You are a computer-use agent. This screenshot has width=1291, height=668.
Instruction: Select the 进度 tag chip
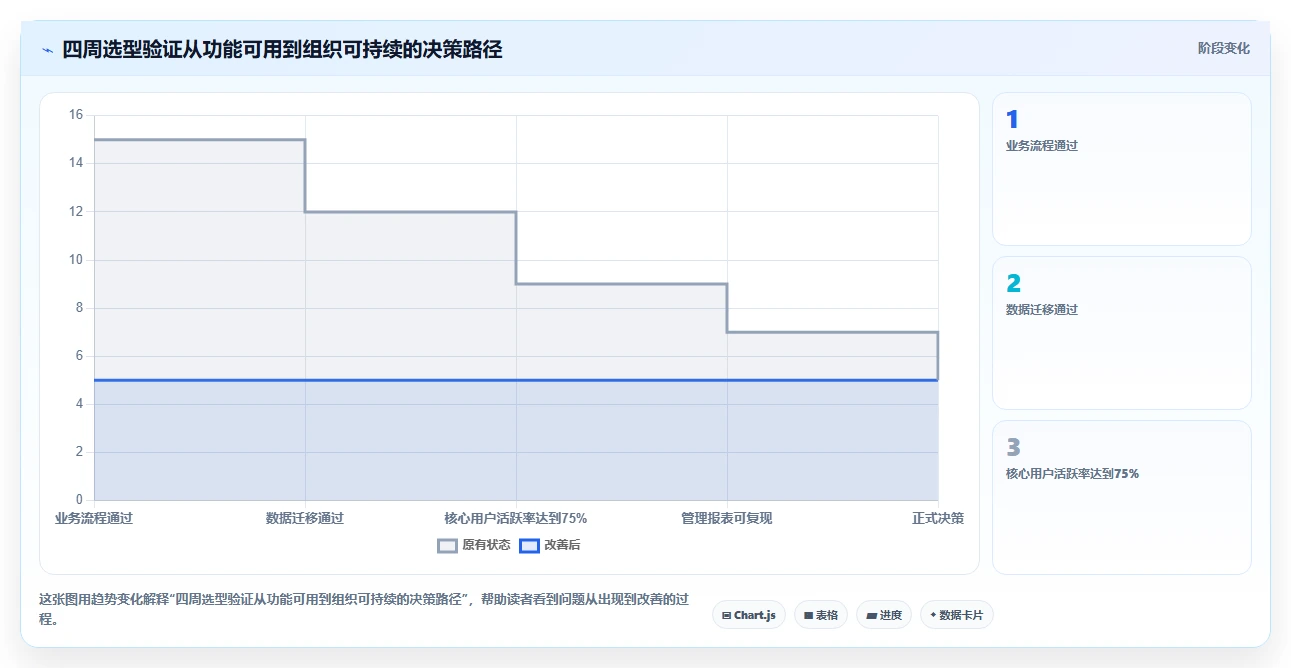(884, 615)
